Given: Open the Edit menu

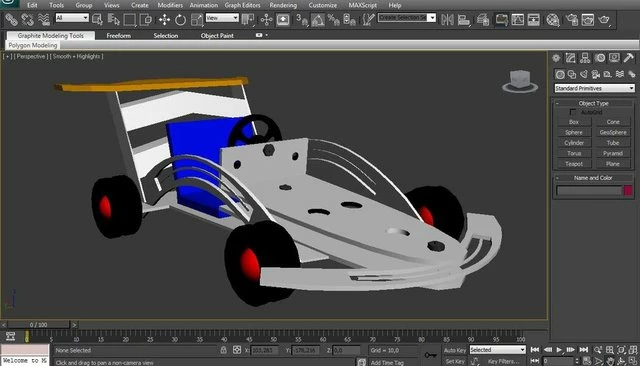Looking at the screenshot, I should 32,5.
